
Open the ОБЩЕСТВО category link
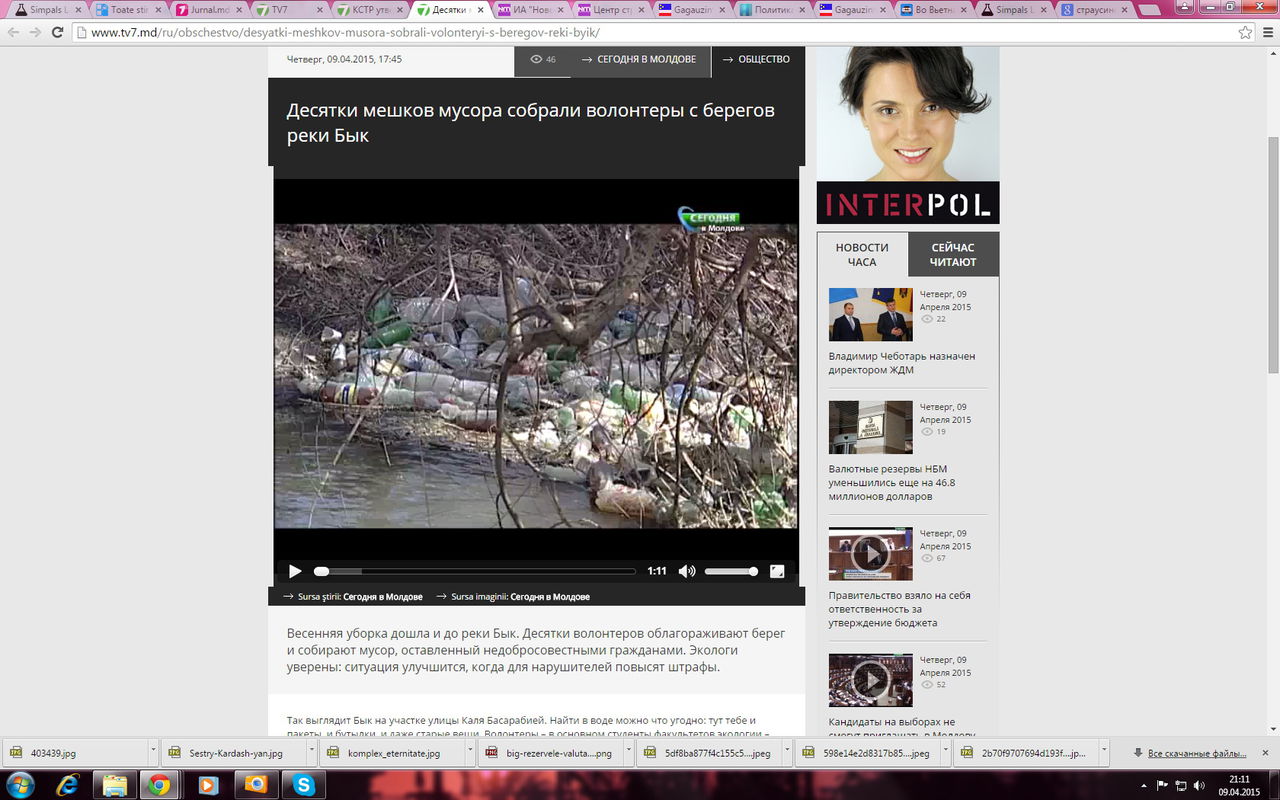[757, 60]
